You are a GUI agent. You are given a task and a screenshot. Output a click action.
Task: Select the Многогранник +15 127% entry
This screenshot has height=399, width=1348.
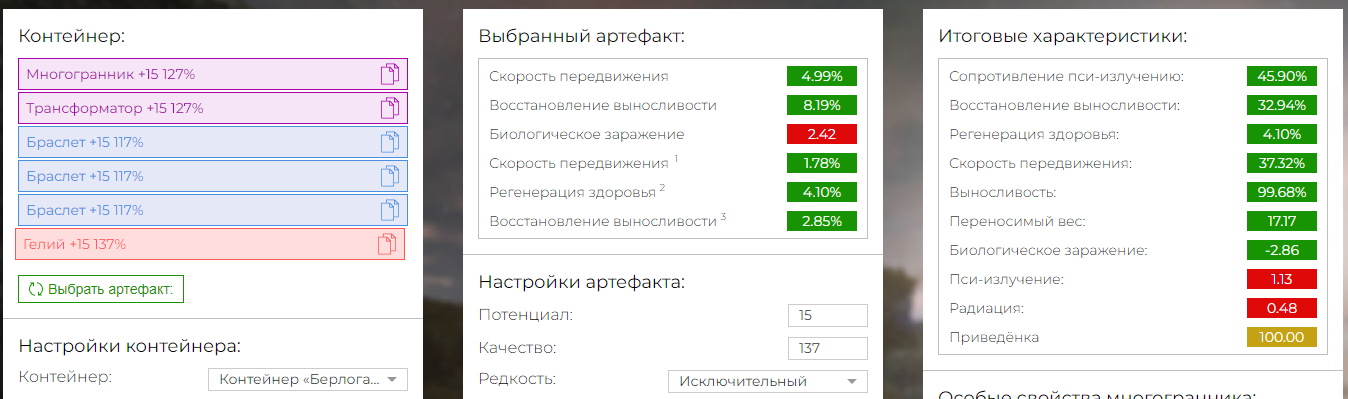213,74
